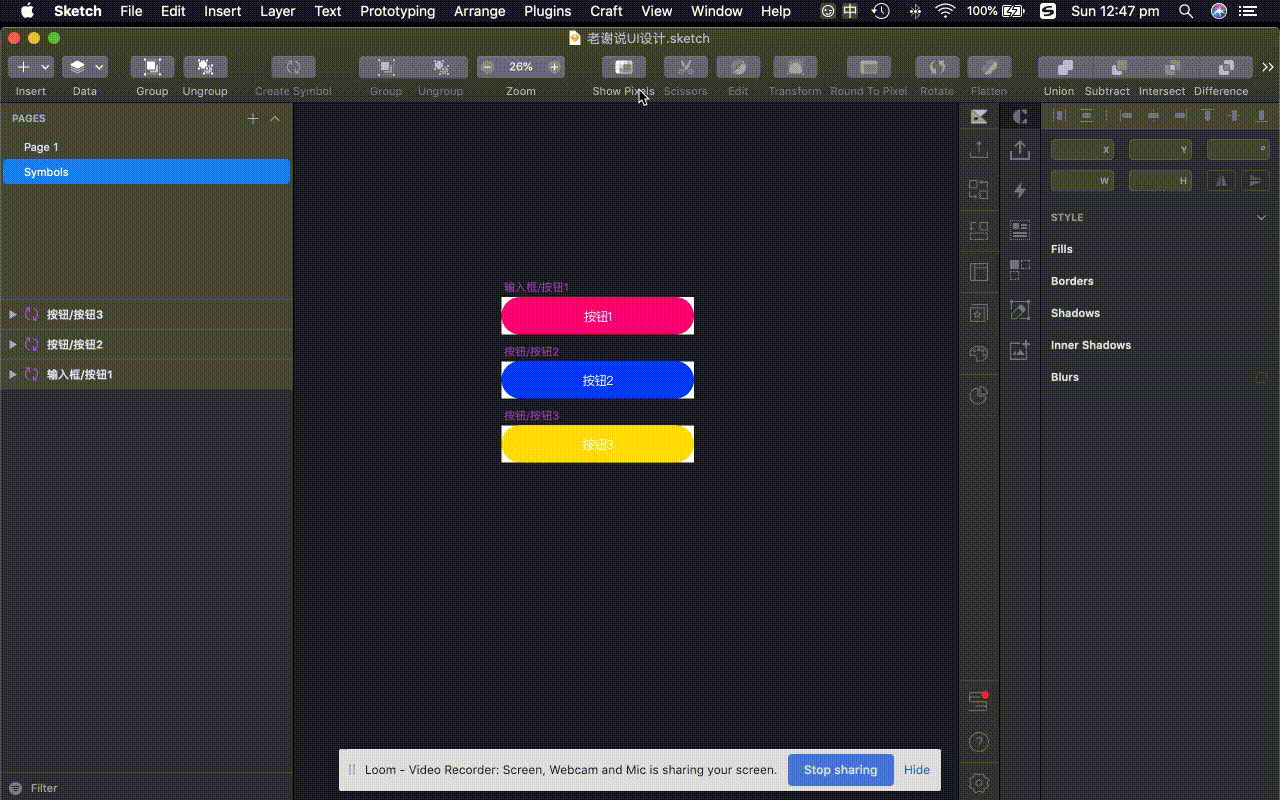Expand the 按钮/按钮2 symbol layer
Viewport: 1280px width, 800px height.
pyautogui.click(x=13, y=344)
